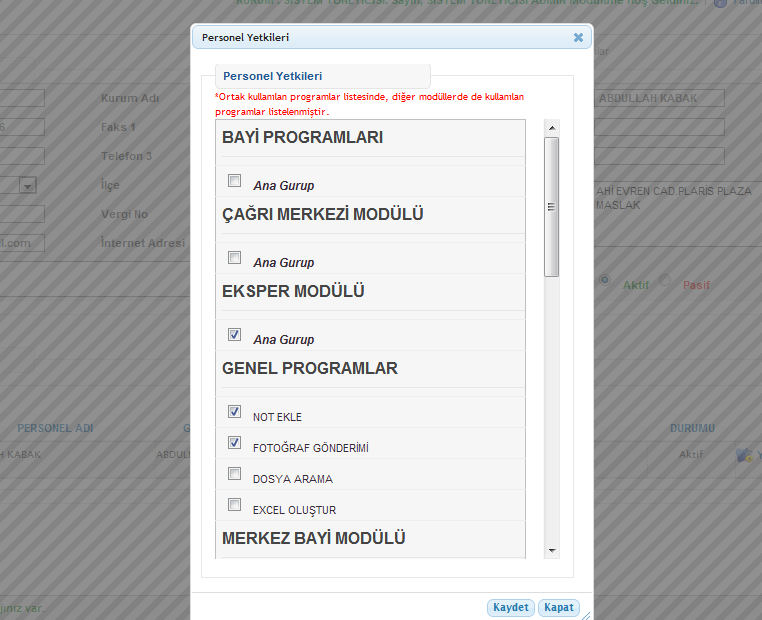Viewport: 762px width, 620px height.
Task: Click the Kapat button
Action: [558, 607]
